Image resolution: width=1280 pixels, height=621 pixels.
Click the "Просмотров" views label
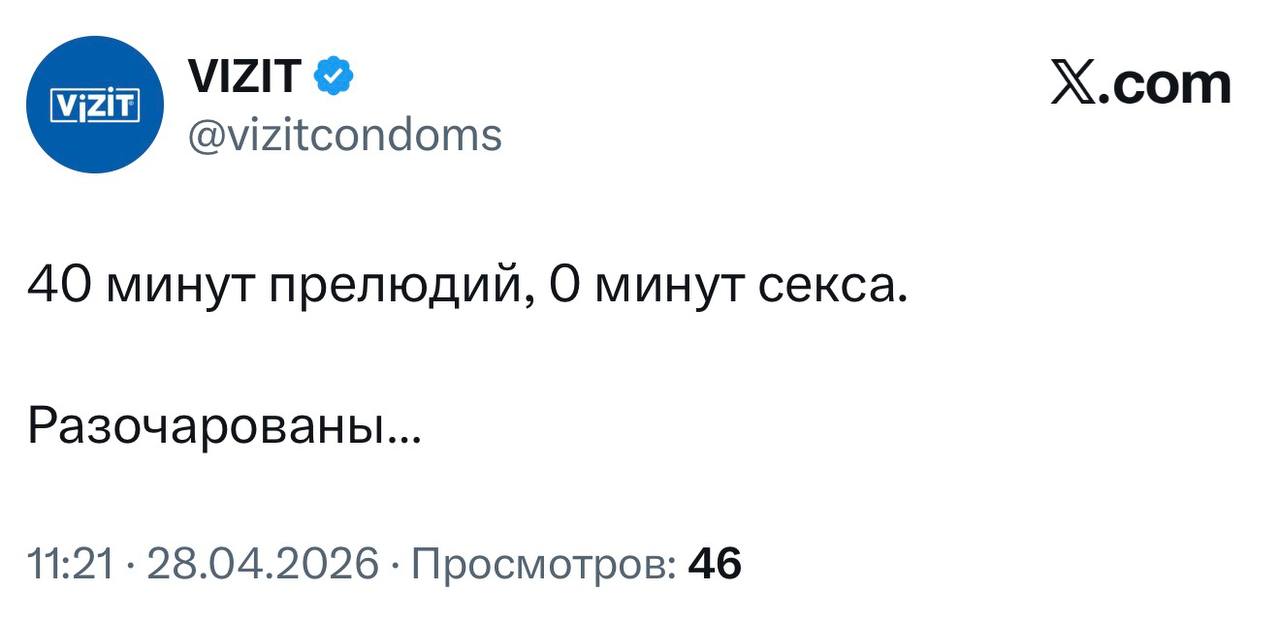pyautogui.click(x=542, y=566)
